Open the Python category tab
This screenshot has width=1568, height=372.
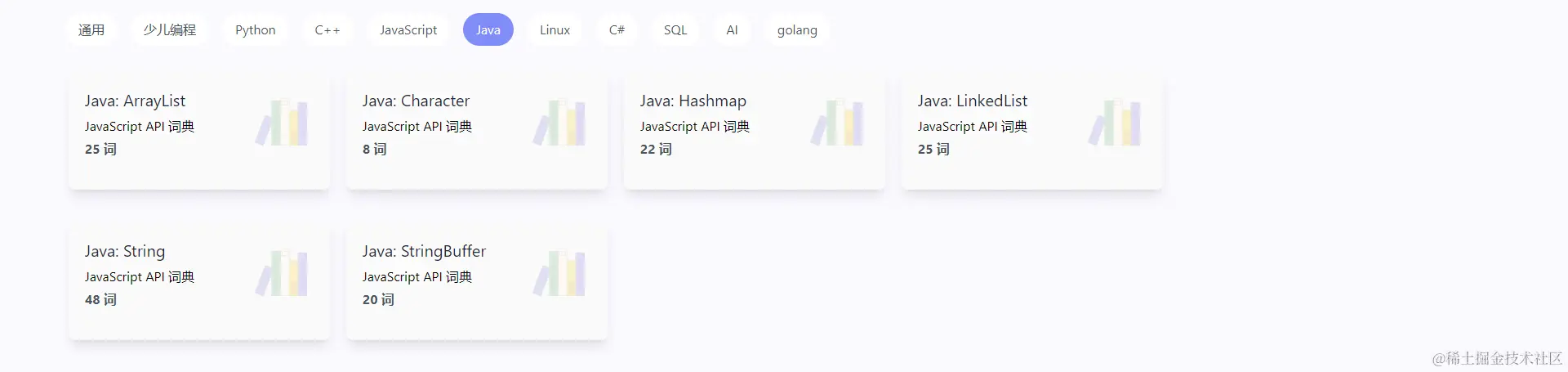click(x=256, y=30)
